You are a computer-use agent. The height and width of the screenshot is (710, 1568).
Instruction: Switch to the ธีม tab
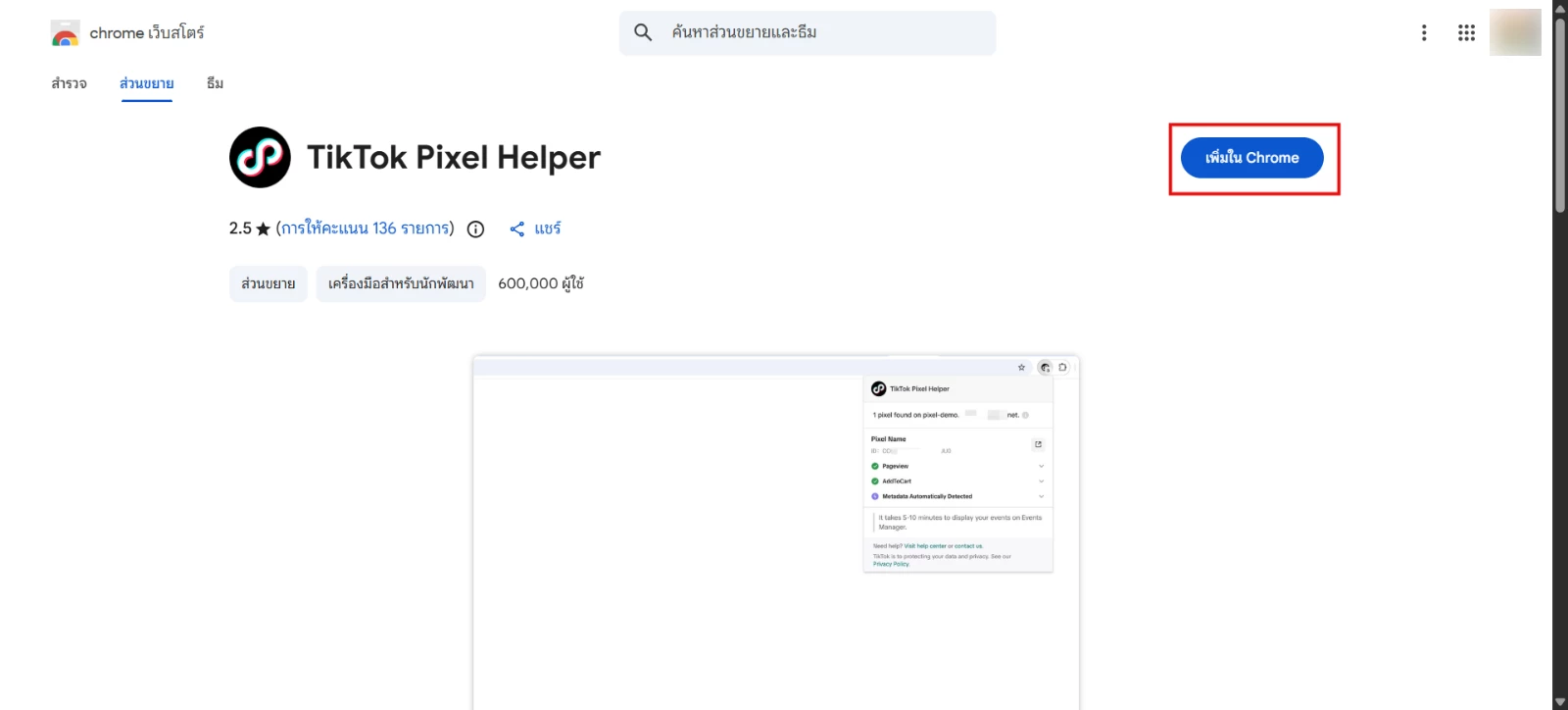pos(215,83)
